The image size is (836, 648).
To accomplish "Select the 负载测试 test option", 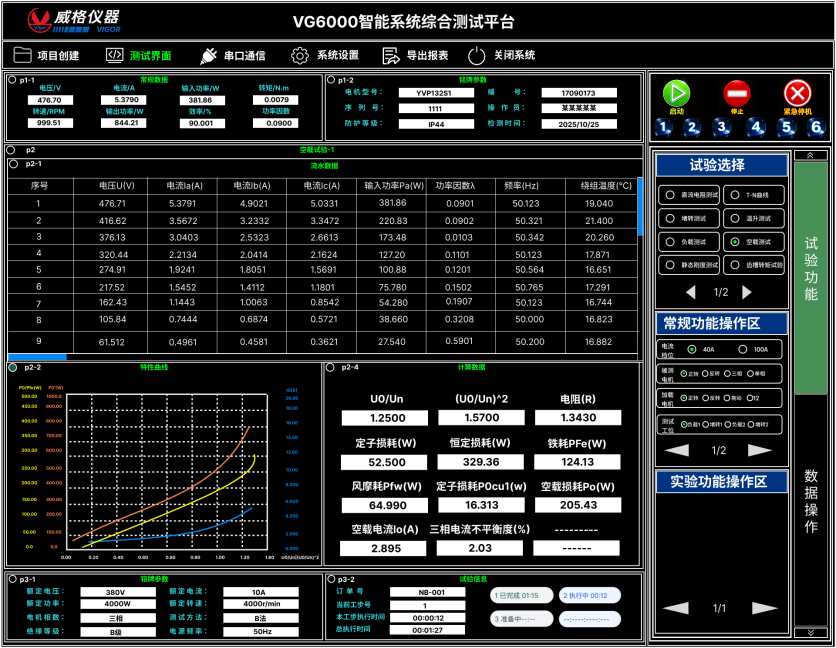I will pos(689,242).
